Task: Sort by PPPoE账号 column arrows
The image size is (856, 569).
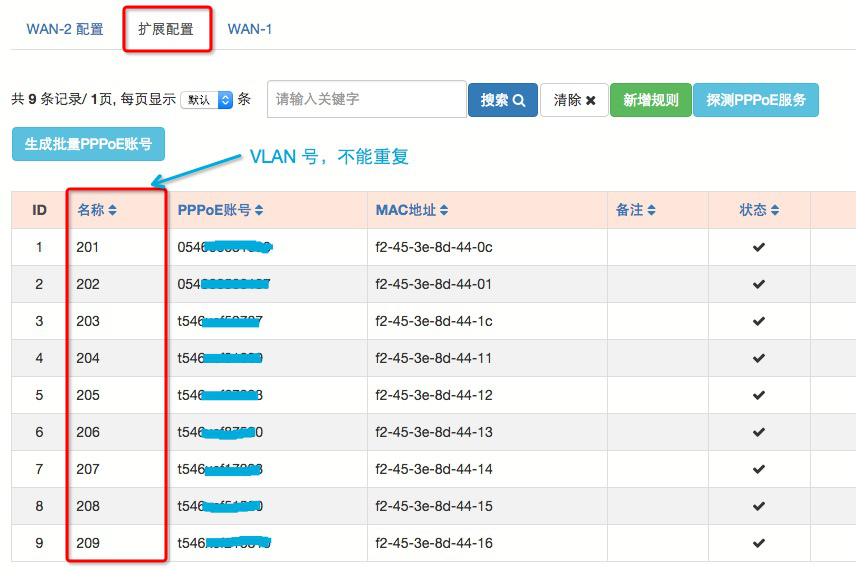Action: [259, 210]
